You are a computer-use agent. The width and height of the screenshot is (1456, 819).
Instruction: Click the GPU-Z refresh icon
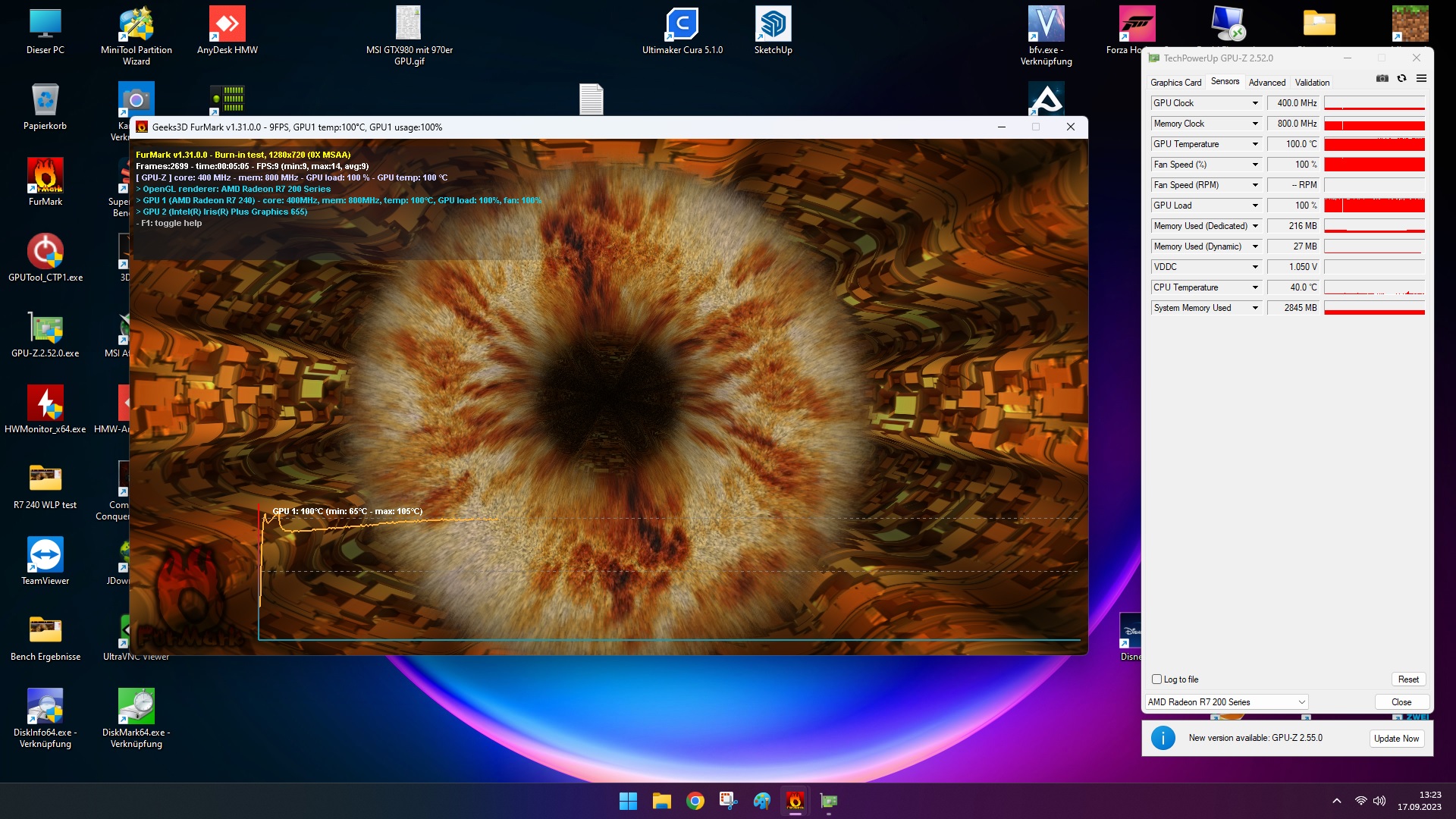click(x=1401, y=78)
